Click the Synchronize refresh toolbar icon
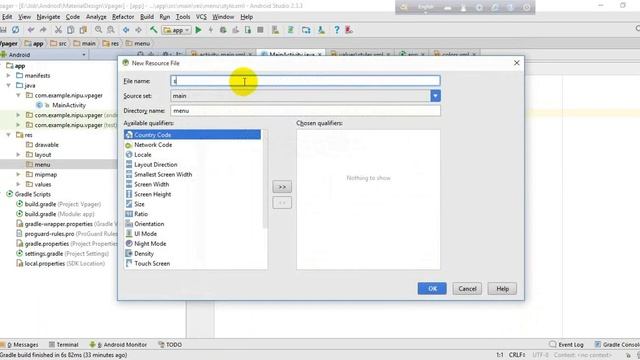 point(16,30)
